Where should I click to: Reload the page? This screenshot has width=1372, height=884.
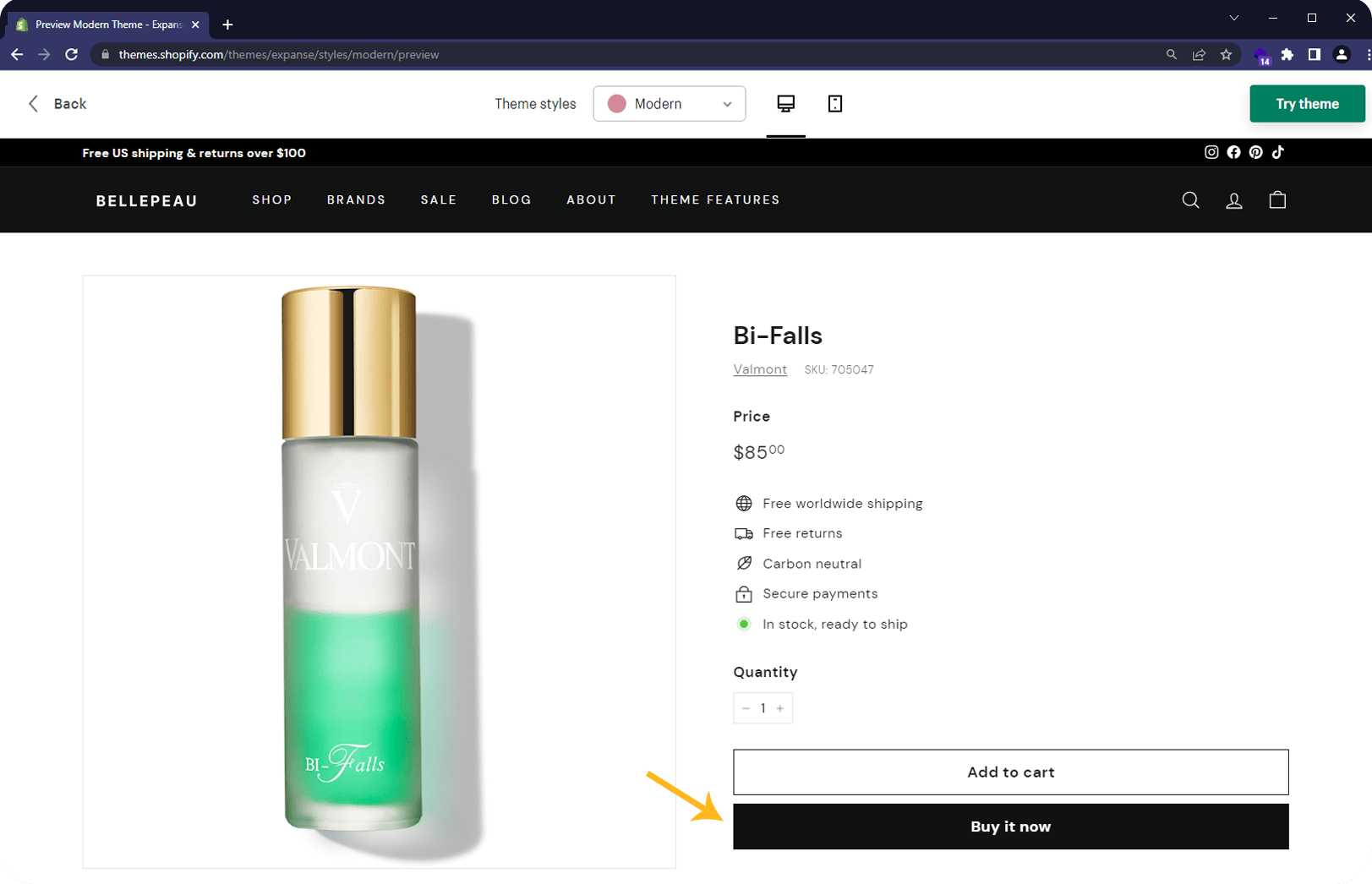pos(72,54)
